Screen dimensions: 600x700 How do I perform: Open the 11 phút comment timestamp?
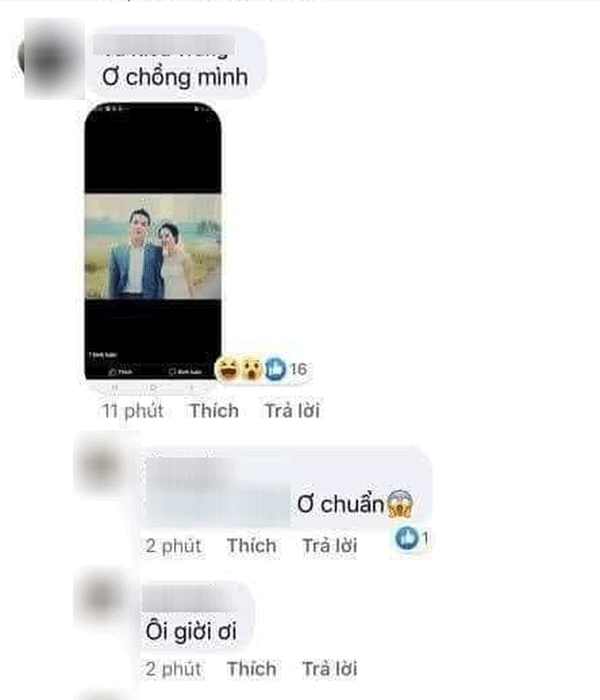pos(133,411)
